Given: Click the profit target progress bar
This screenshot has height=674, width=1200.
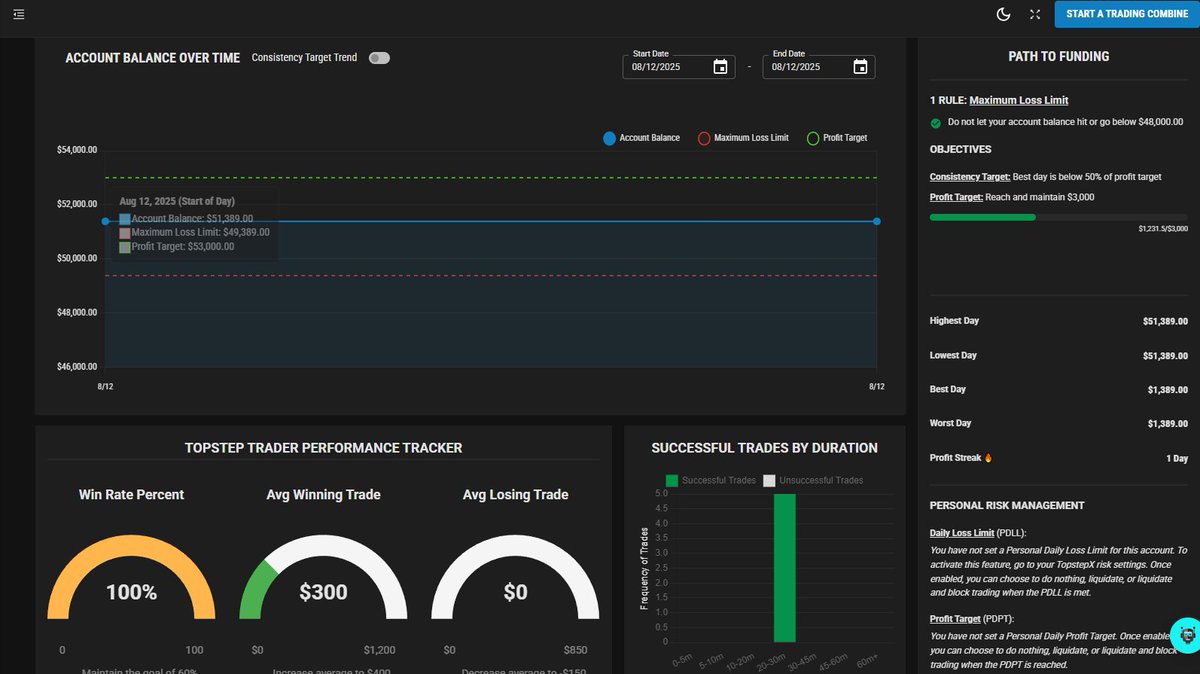Looking at the screenshot, I should (x=1059, y=216).
